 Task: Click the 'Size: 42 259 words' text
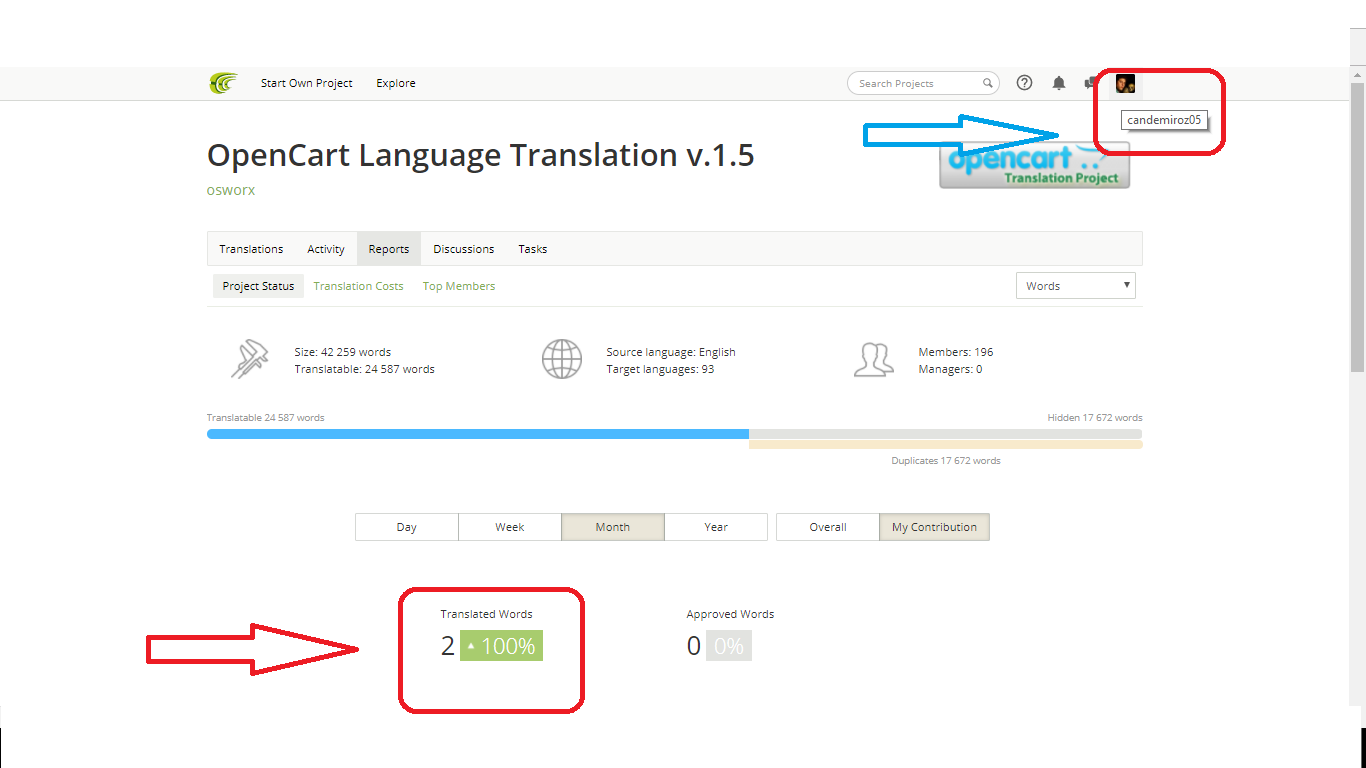[x=343, y=352]
